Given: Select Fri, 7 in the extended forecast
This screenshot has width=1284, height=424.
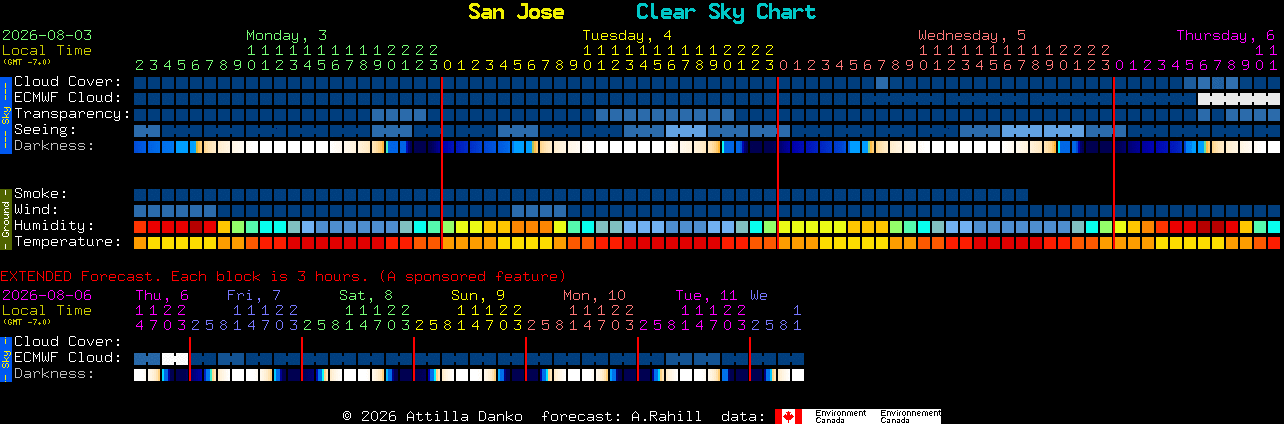Looking at the screenshot, I should [x=254, y=295].
